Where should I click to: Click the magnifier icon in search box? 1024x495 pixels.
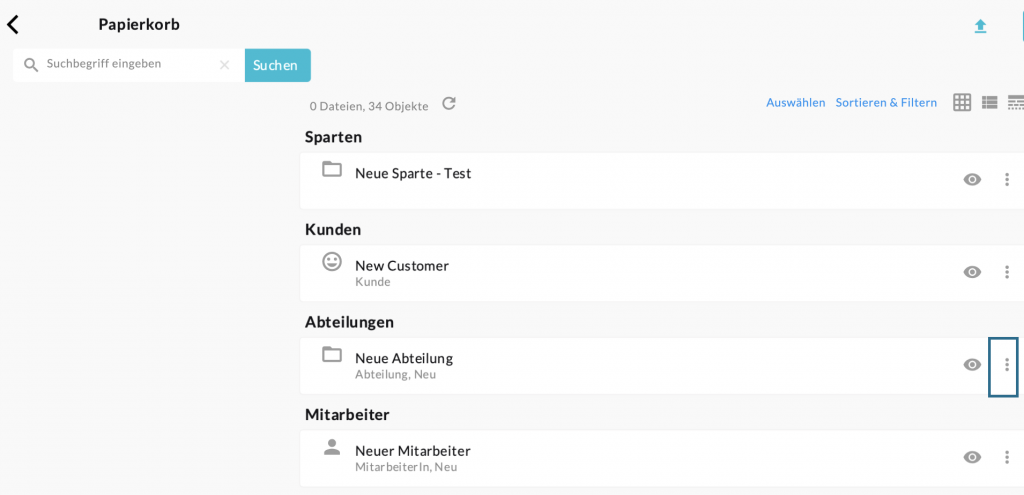click(31, 65)
